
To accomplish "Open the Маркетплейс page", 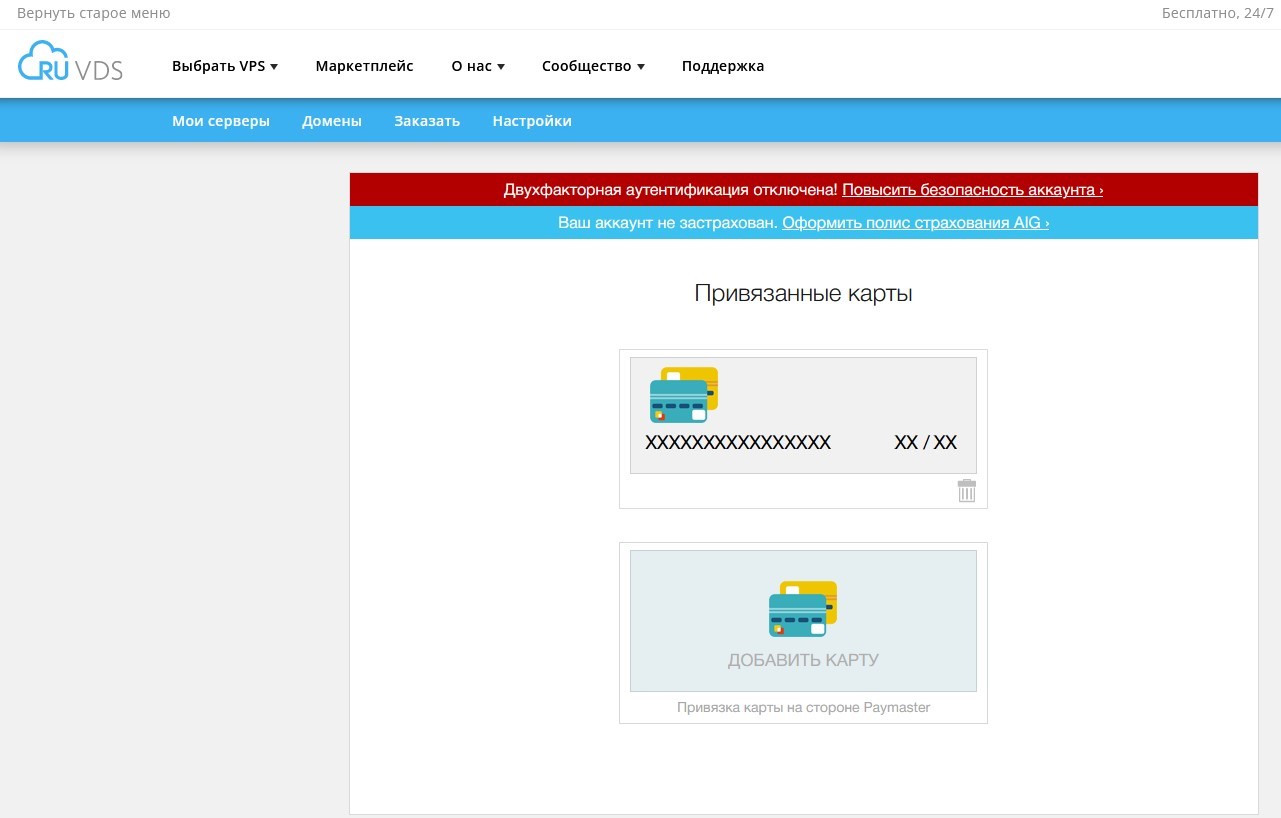I will [x=364, y=66].
